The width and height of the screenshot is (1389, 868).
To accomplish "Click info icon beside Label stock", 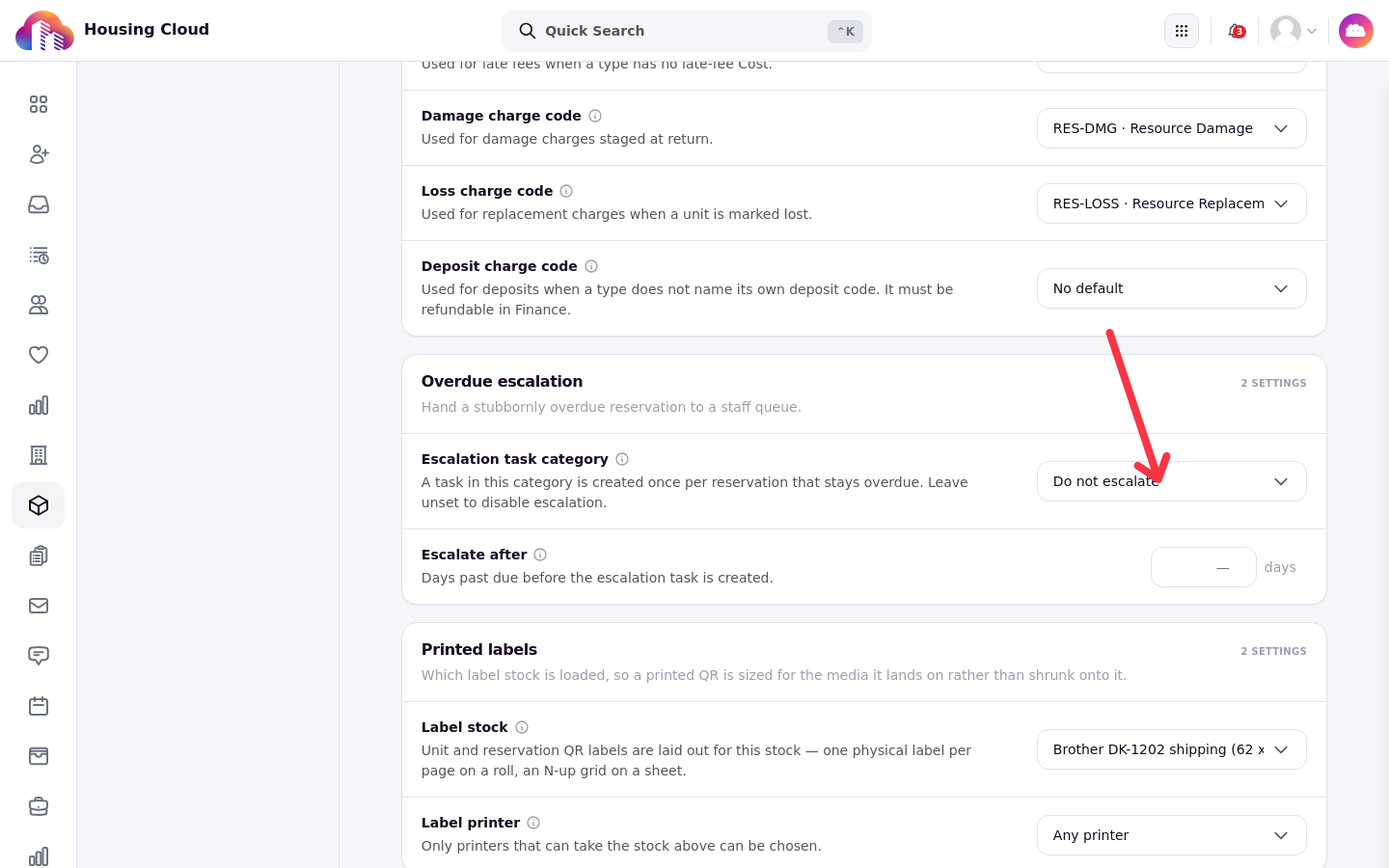I will tap(522, 727).
